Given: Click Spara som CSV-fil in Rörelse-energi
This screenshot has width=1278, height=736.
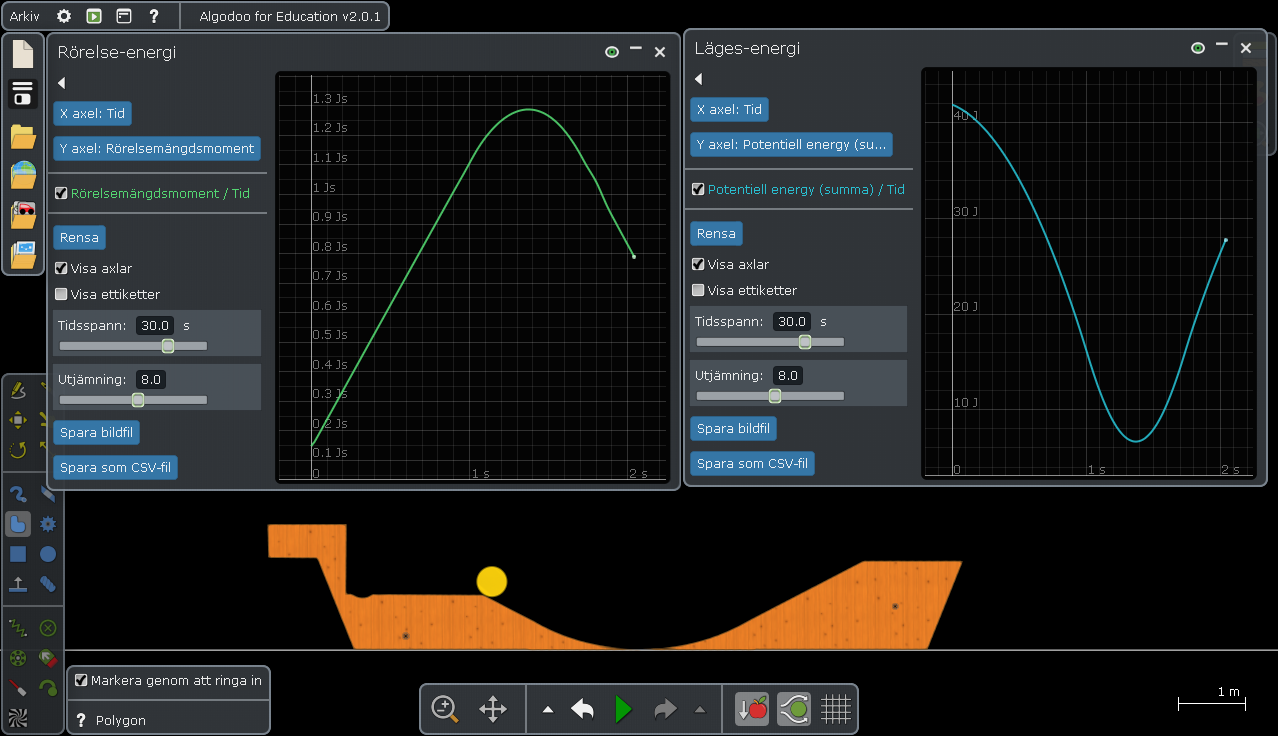Looking at the screenshot, I should (115, 467).
